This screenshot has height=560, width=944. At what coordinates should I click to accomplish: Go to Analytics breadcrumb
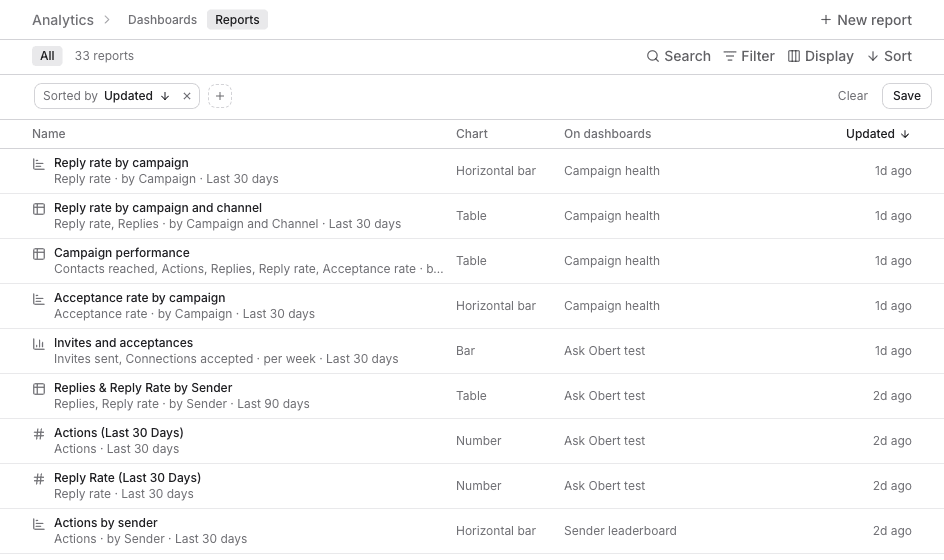click(63, 20)
